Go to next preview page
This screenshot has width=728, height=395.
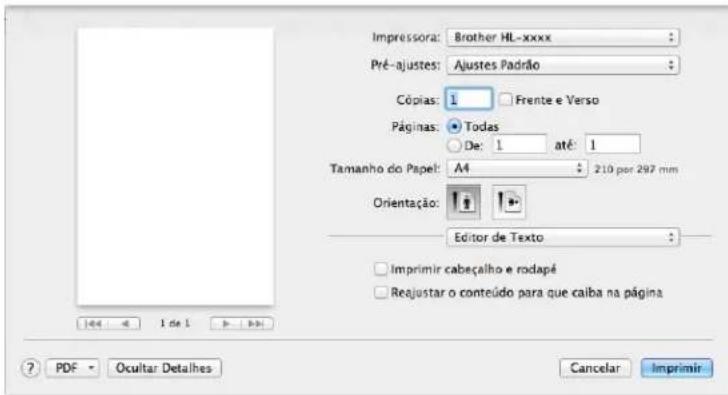(226, 324)
